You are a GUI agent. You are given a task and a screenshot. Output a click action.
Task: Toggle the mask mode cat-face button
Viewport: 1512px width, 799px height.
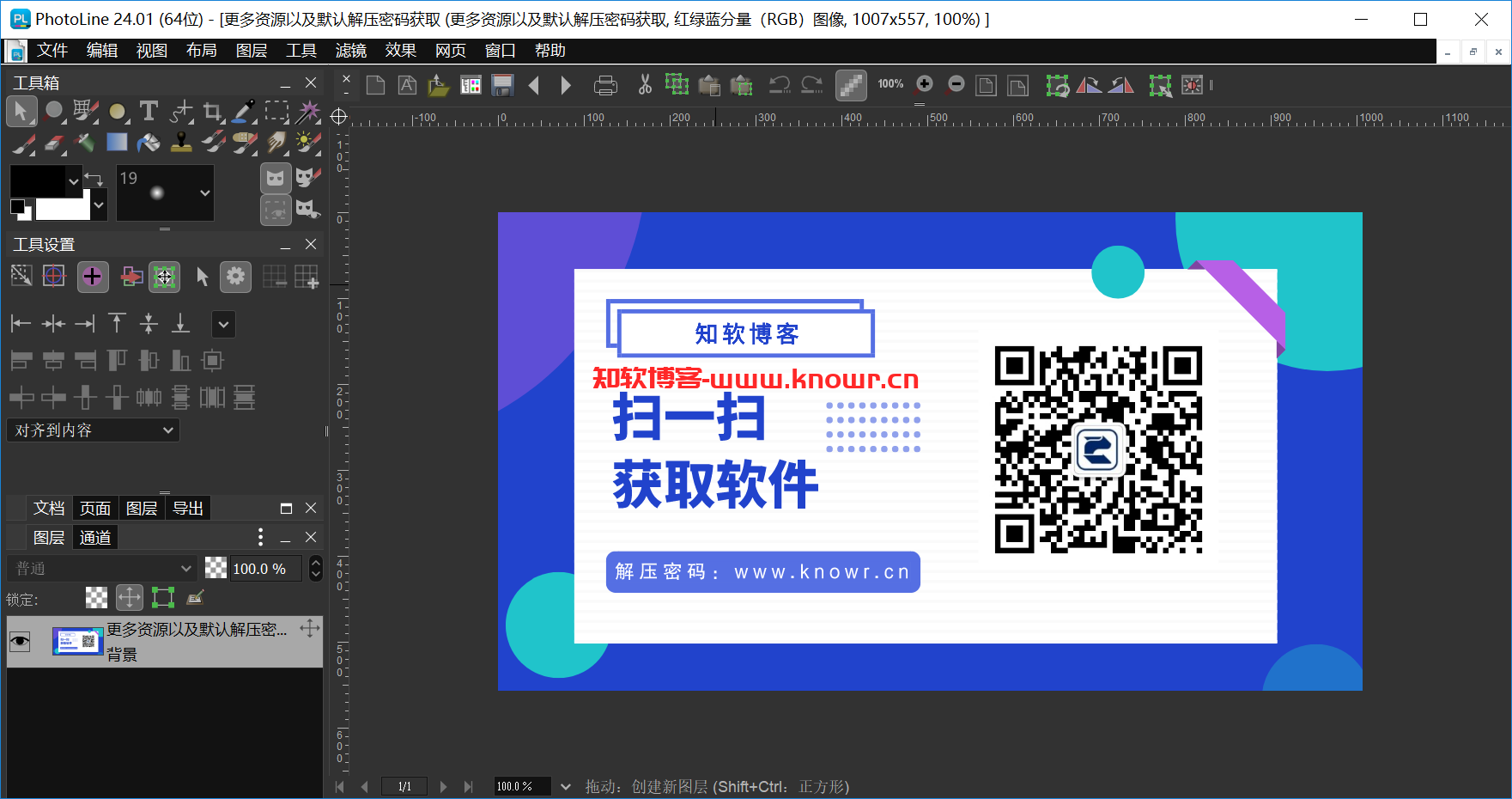coord(276,178)
